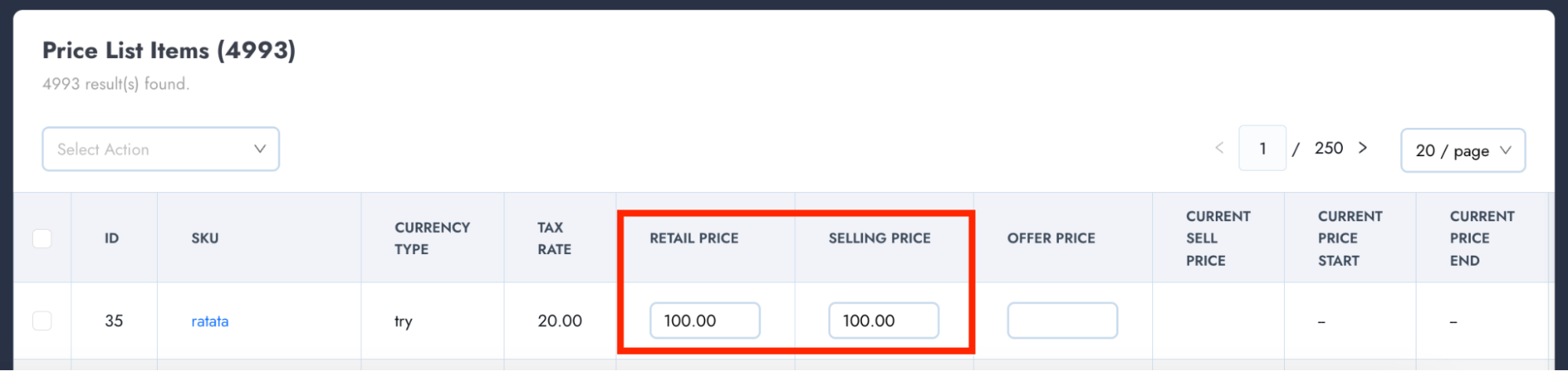
Task: Click the Tax Rate column header
Action: (555, 238)
